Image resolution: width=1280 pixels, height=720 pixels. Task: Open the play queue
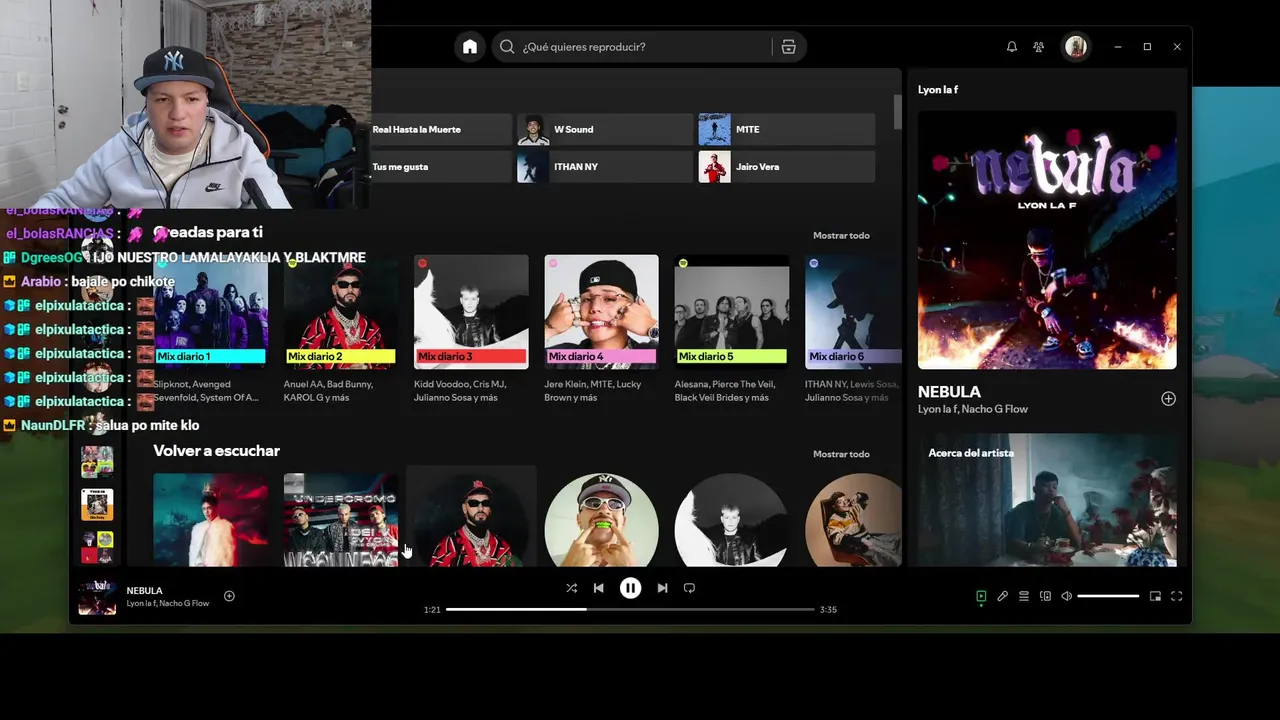tap(1024, 596)
